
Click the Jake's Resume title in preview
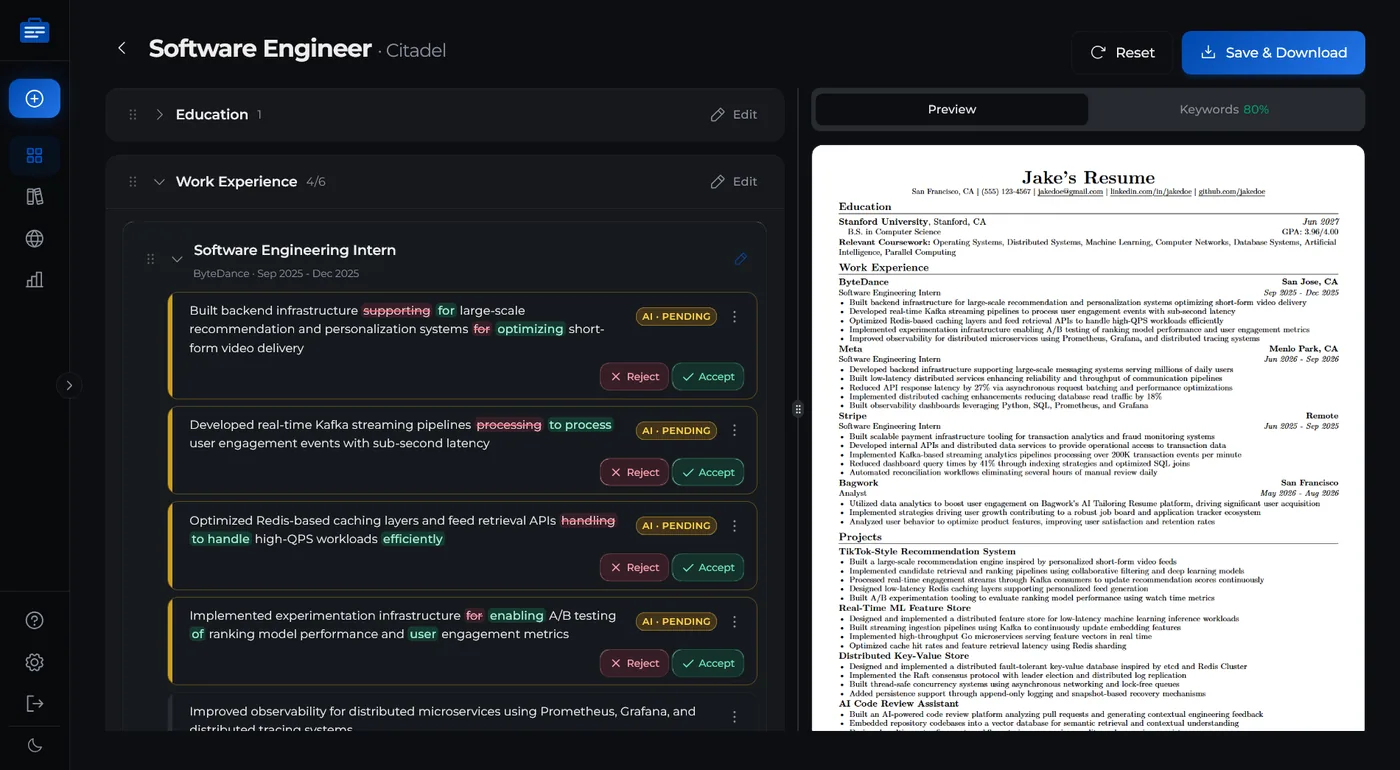click(x=1088, y=177)
